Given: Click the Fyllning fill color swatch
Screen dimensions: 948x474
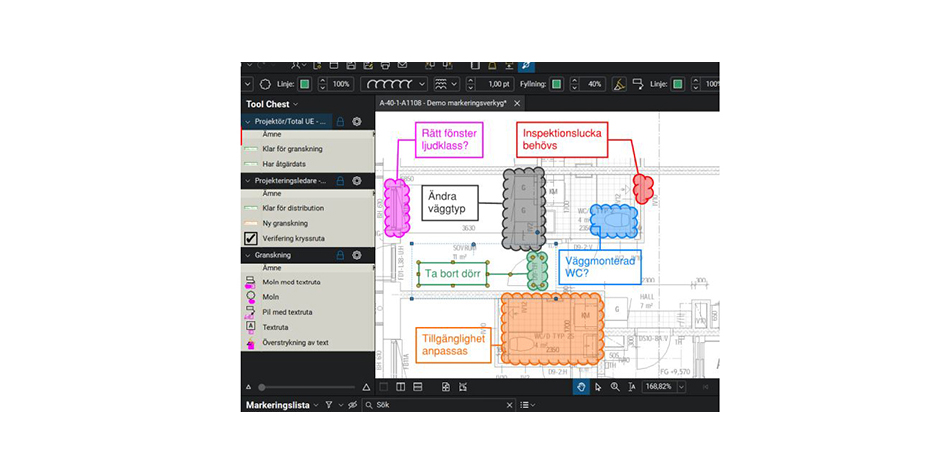Looking at the screenshot, I should point(558,84).
